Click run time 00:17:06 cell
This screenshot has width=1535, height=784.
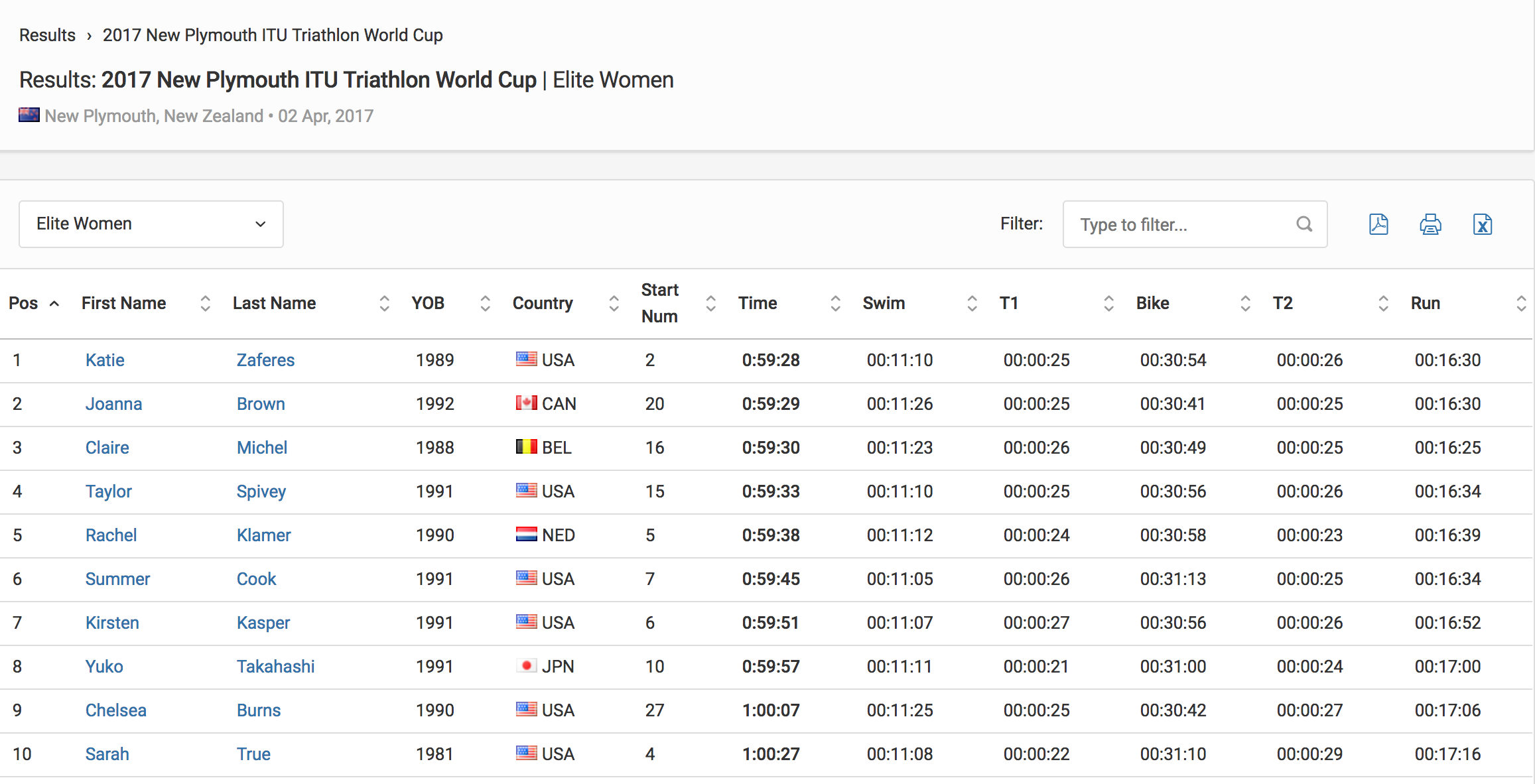1447,710
